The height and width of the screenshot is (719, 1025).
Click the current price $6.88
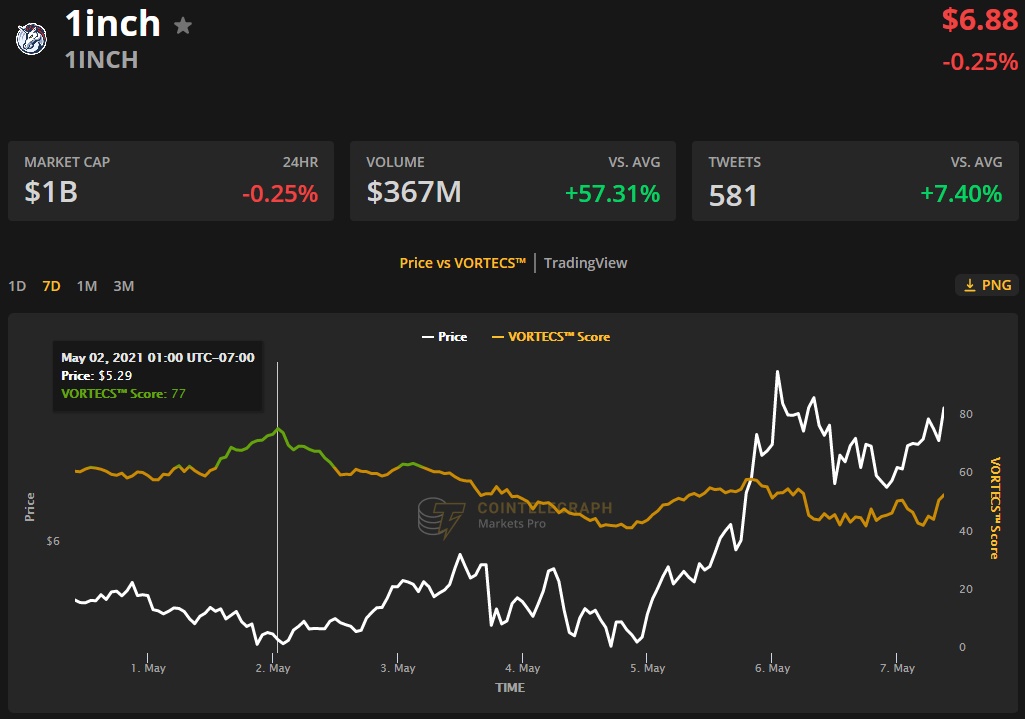tap(980, 20)
